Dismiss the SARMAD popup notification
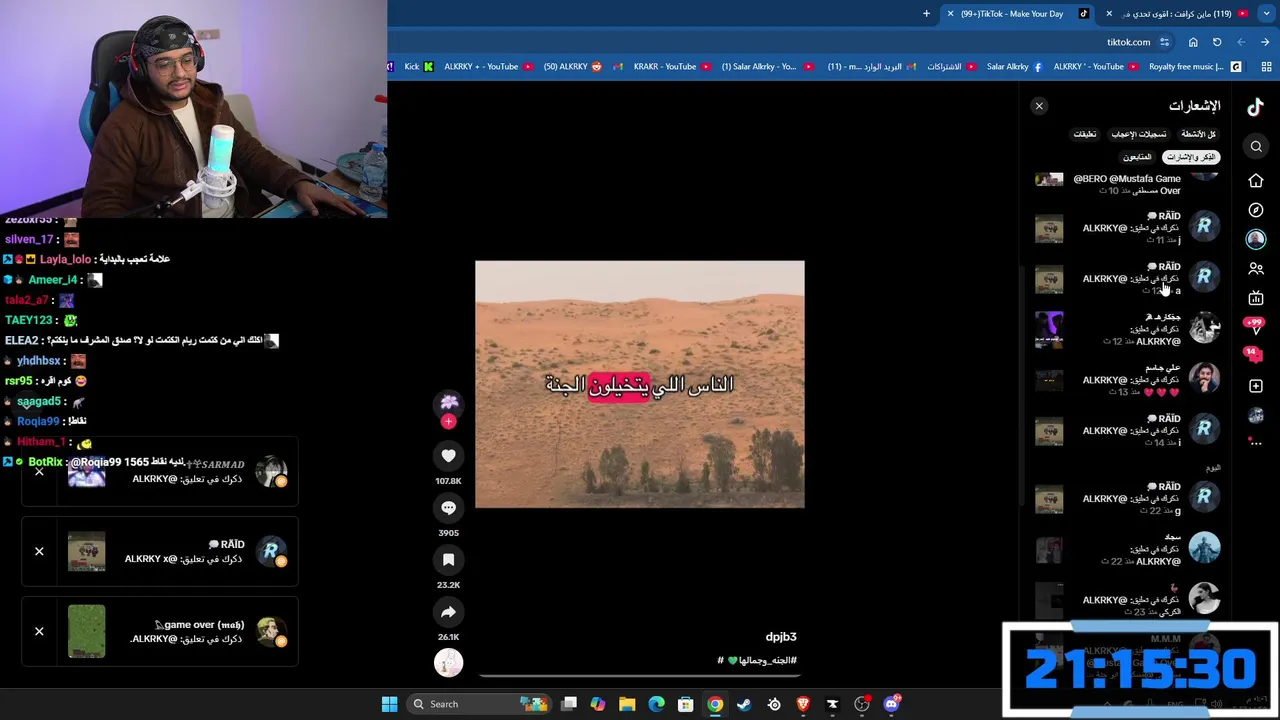1280x720 pixels. tap(39, 471)
